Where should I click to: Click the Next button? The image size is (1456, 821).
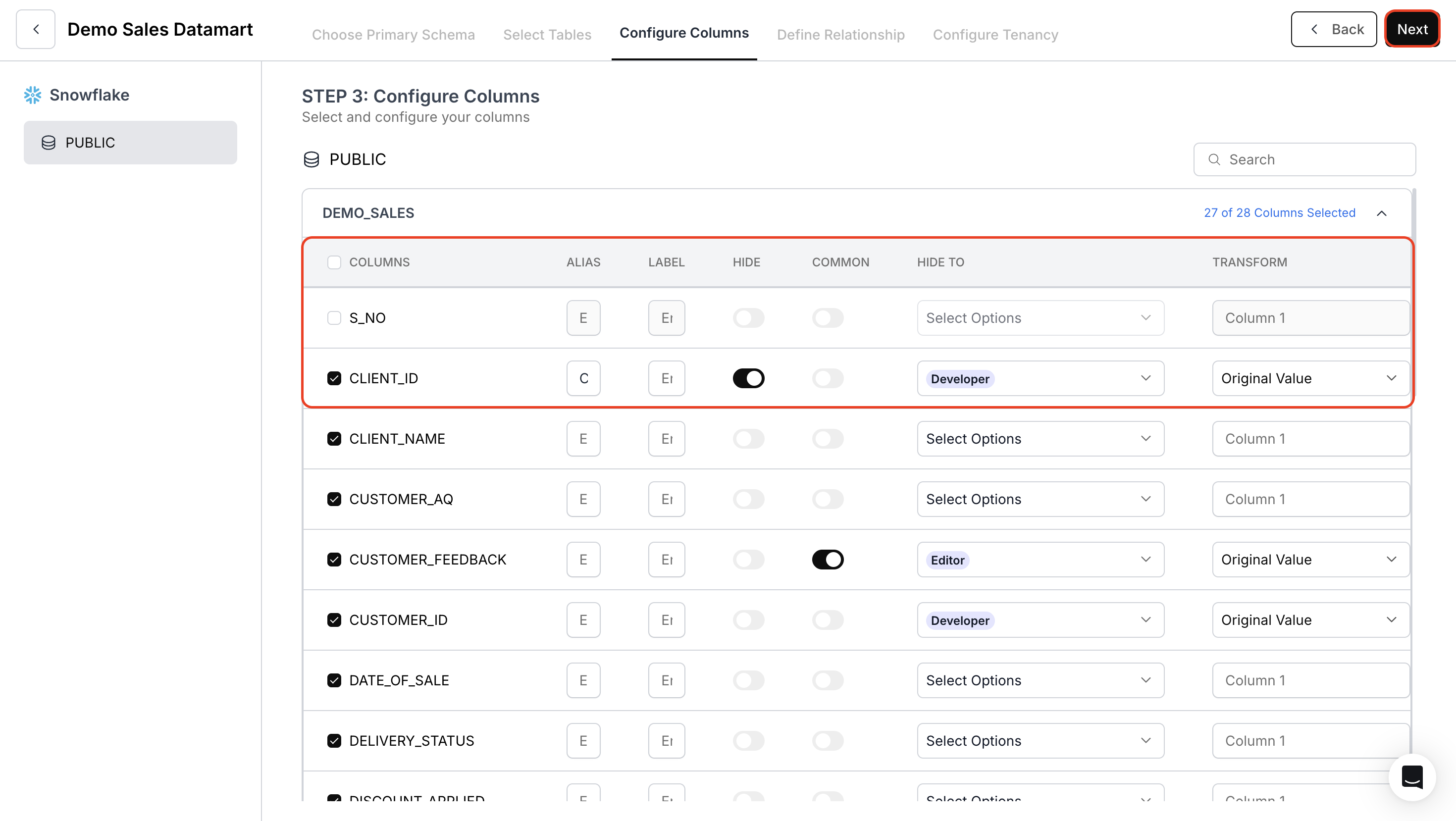click(x=1412, y=28)
